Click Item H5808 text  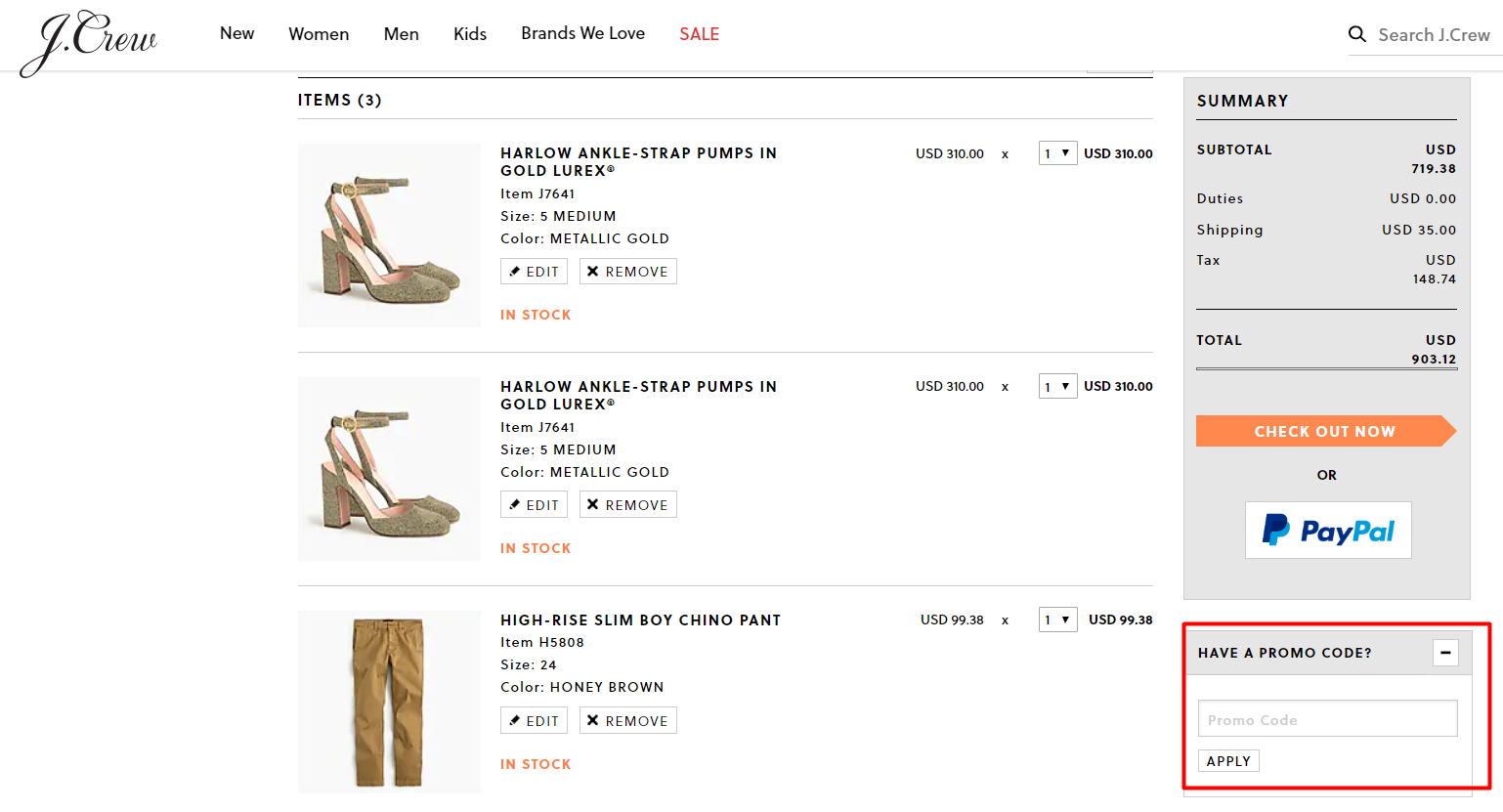(542, 642)
